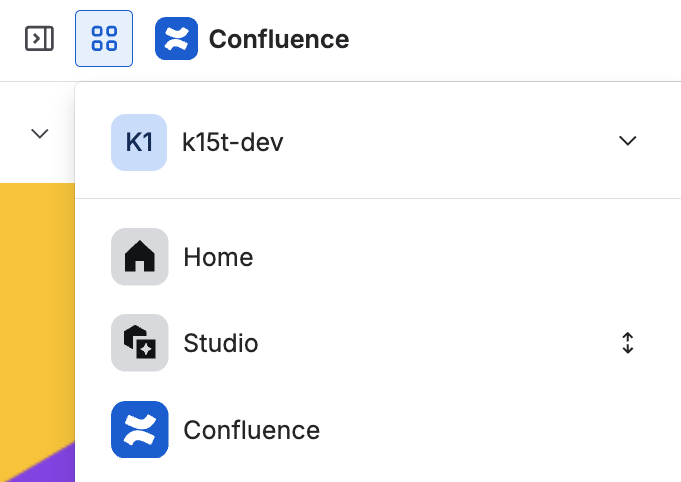Click the K1 organization avatar
The image size is (681, 482).
coord(139,142)
